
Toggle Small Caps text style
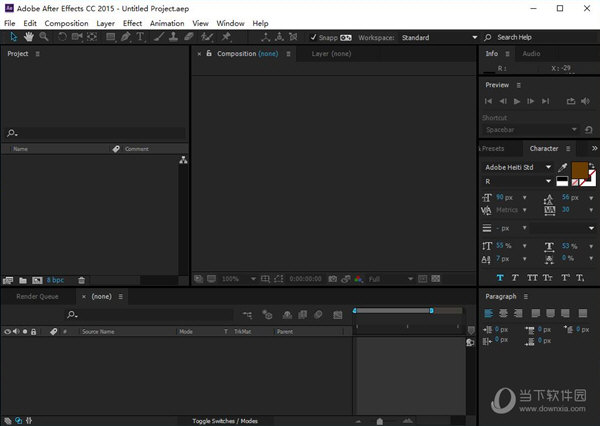pyautogui.click(x=548, y=277)
